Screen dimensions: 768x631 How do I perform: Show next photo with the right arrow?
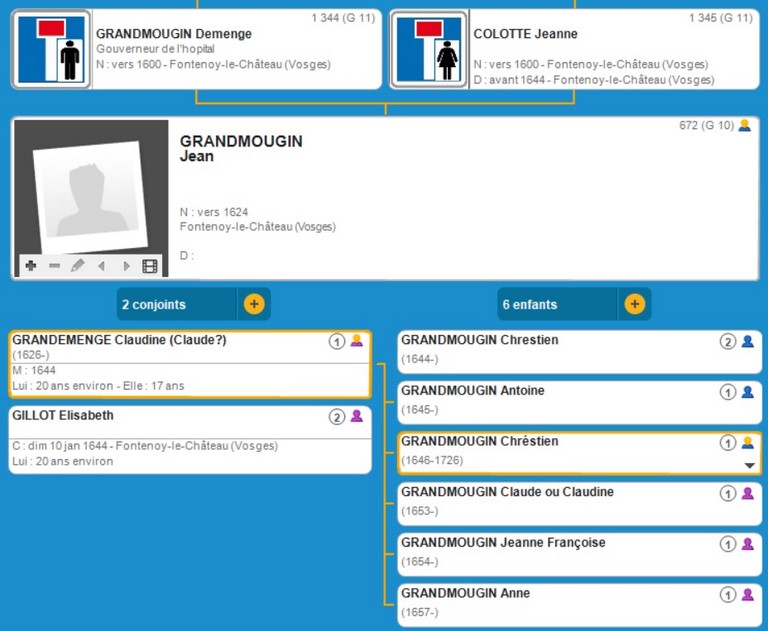(x=126, y=266)
